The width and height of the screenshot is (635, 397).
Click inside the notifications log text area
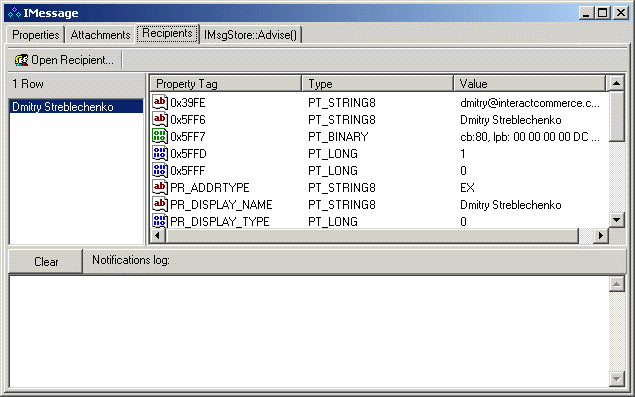[309, 331]
